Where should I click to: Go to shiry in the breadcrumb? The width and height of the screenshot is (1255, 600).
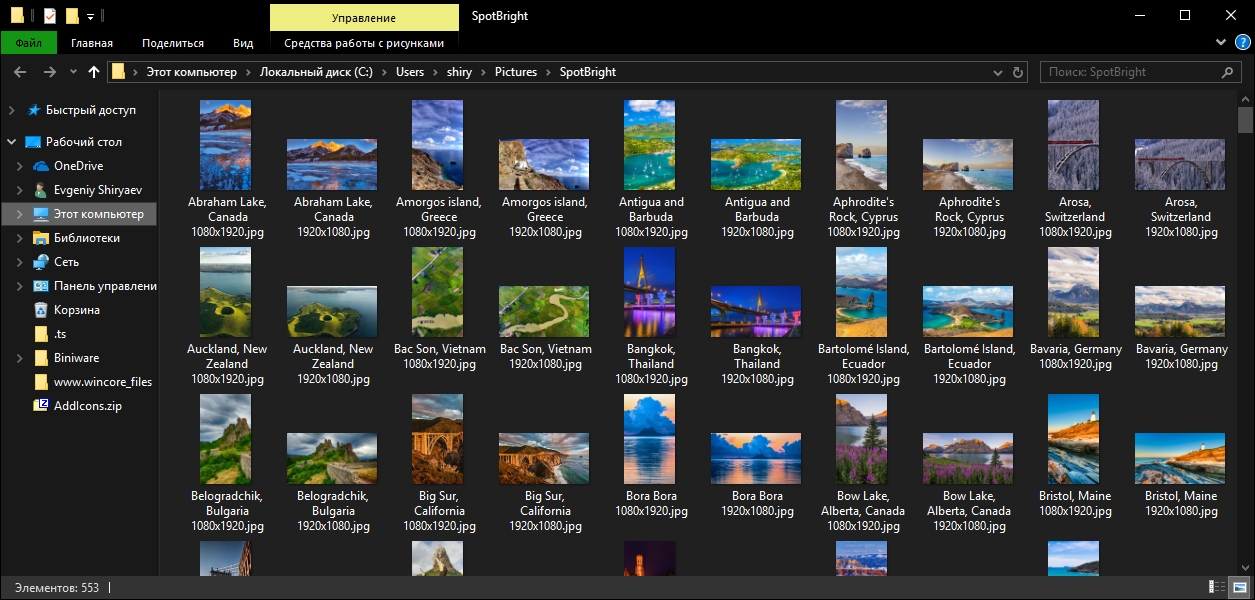460,72
